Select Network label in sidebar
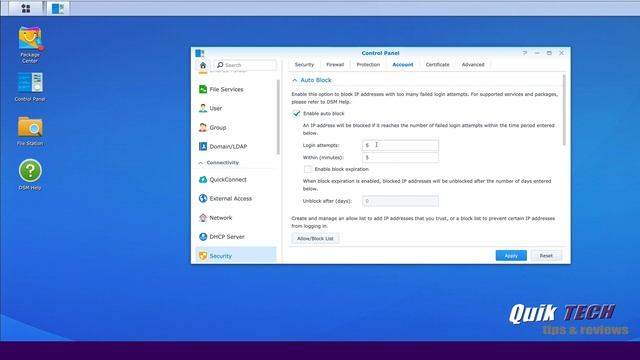The width and height of the screenshot is (640, 360). [220, 218]
